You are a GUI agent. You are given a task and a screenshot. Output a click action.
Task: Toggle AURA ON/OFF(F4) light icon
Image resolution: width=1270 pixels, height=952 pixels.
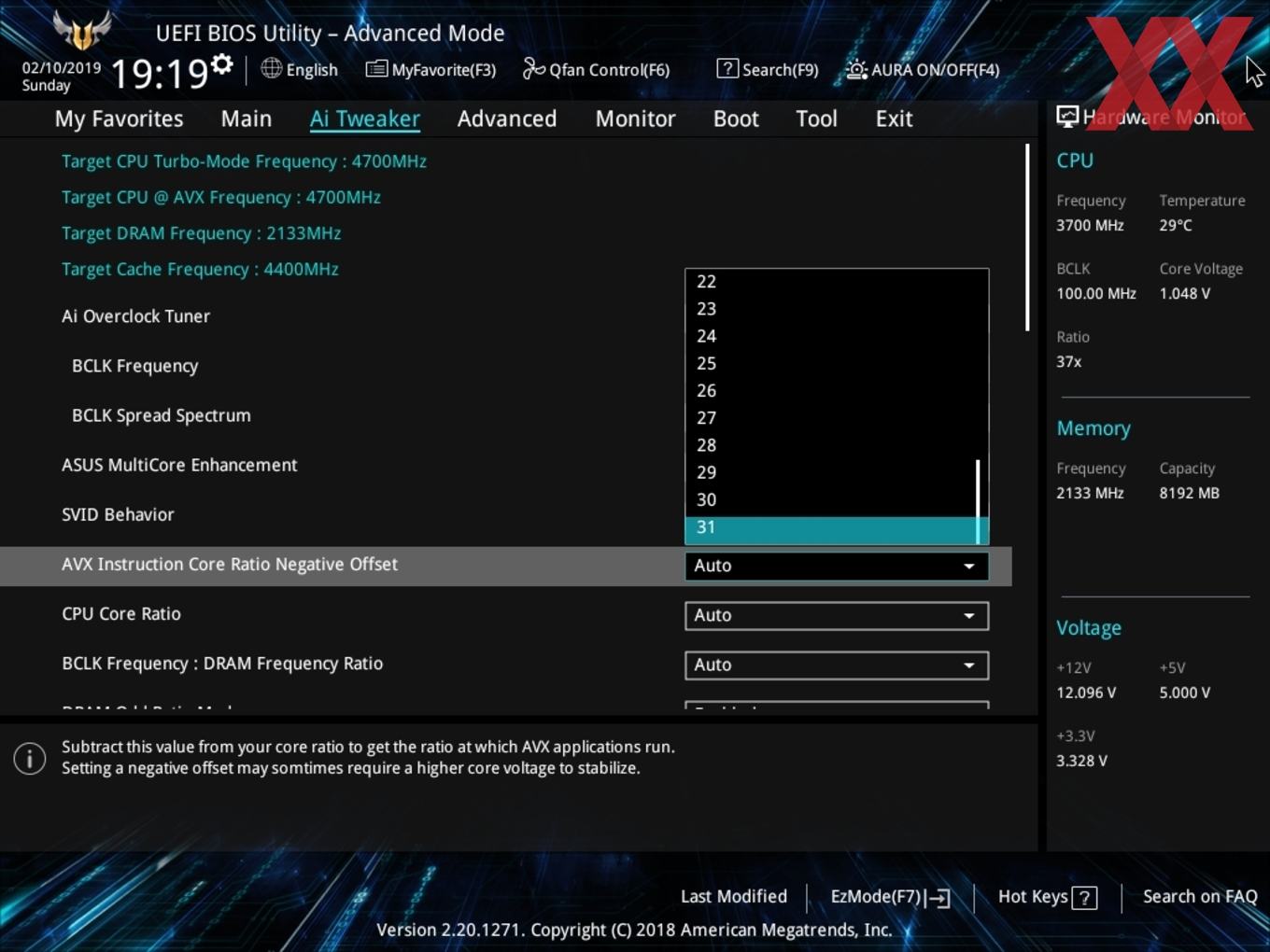coord(856,69)
